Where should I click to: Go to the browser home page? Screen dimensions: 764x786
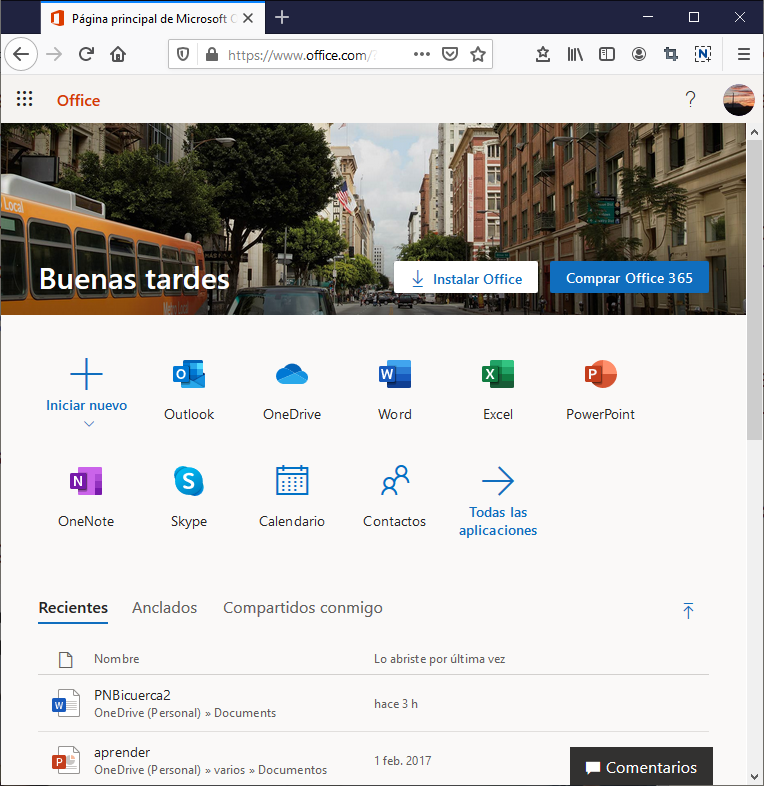118,54
